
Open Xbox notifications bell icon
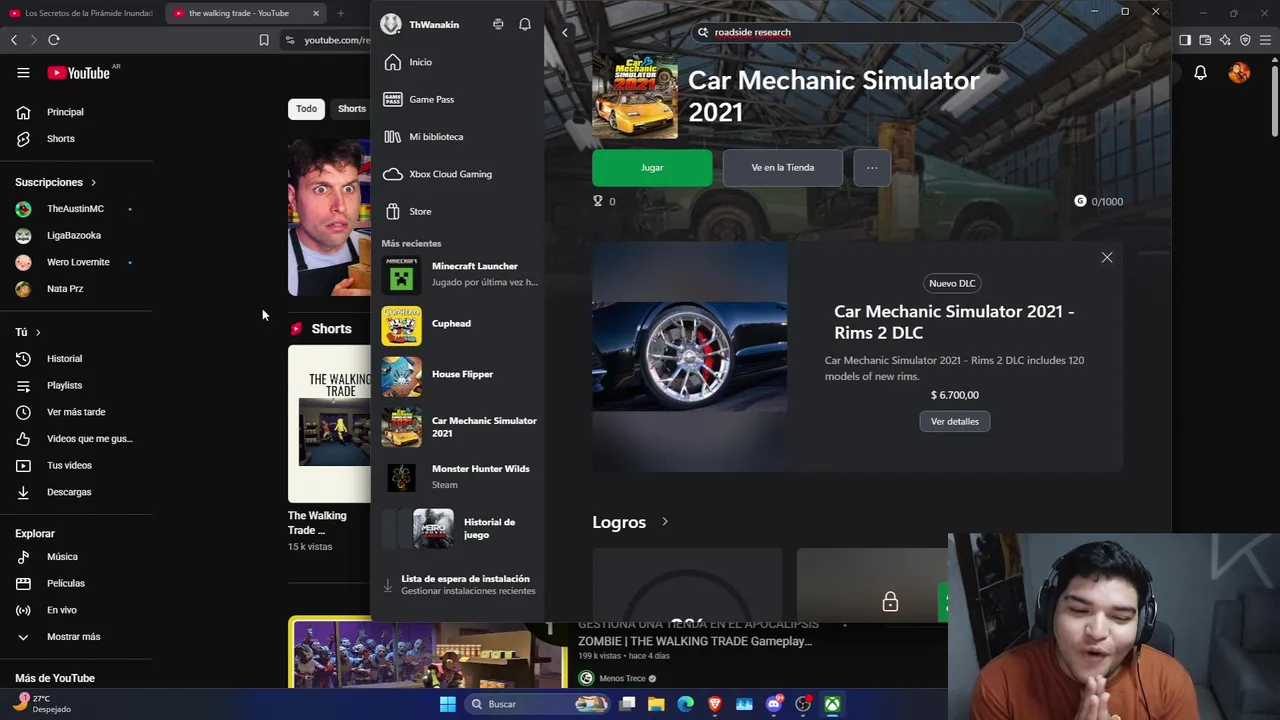click(x=525, y=24)
